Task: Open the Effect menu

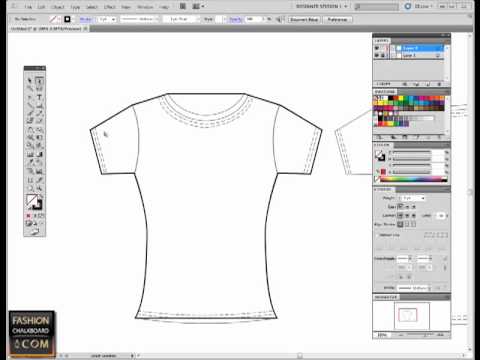Action: (x=109, y=7)
